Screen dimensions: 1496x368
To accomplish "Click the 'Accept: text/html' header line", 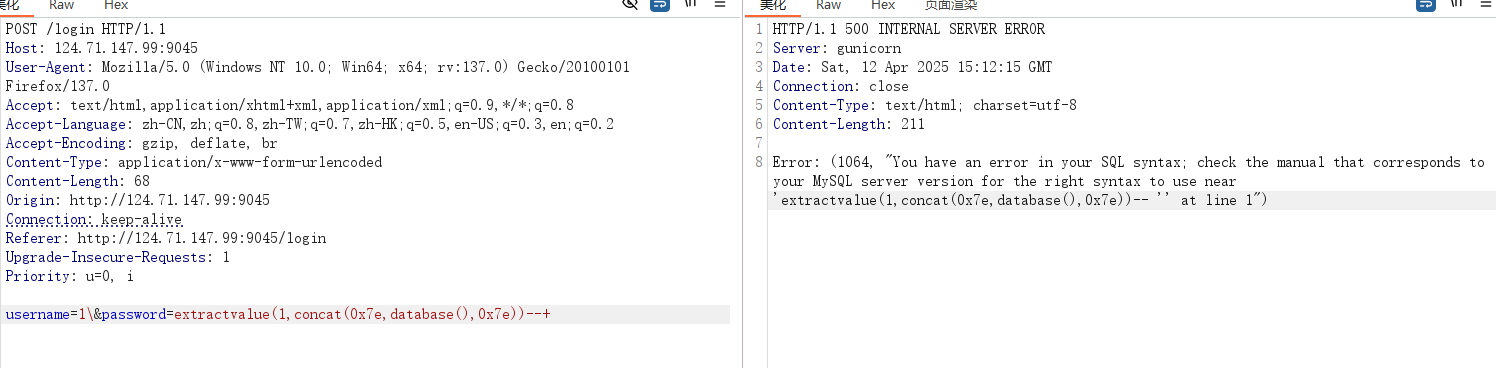I will click(289, 105).
